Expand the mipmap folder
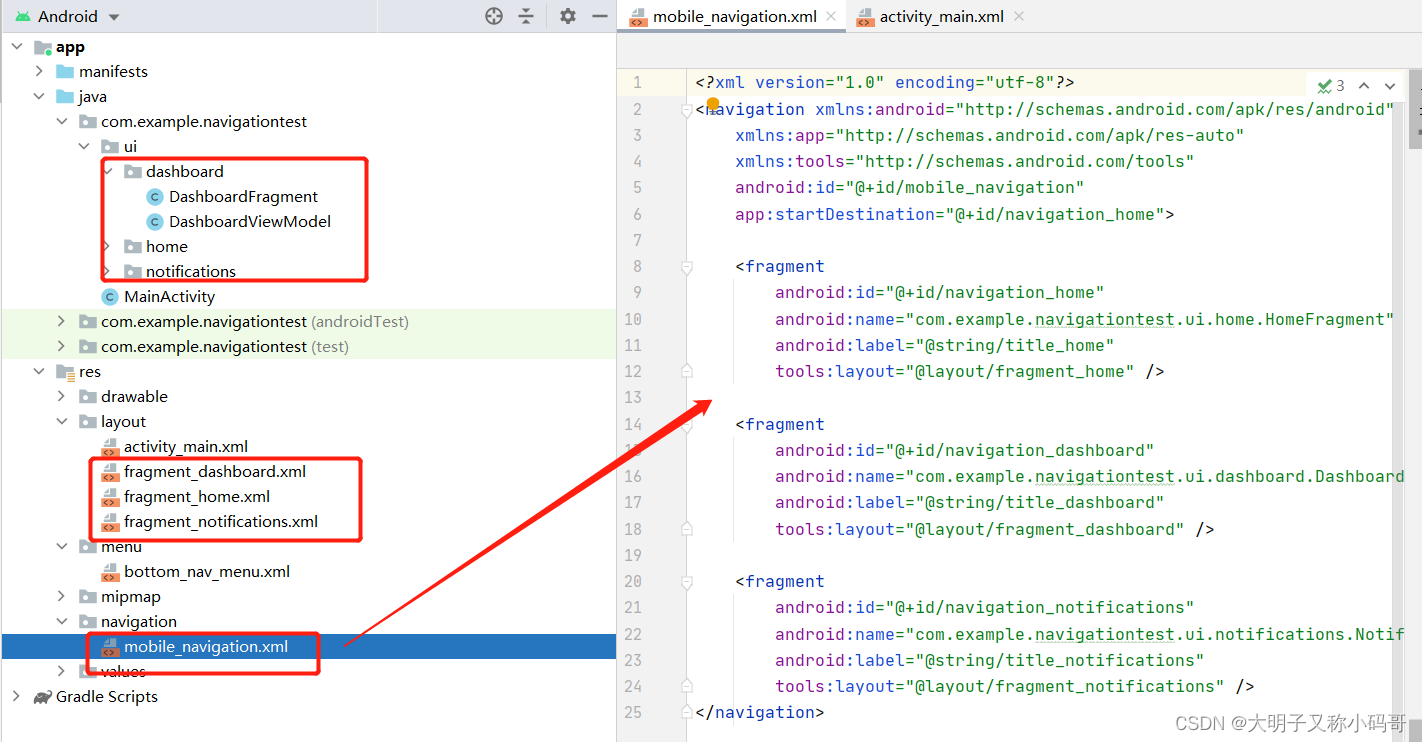 (62, 597)
